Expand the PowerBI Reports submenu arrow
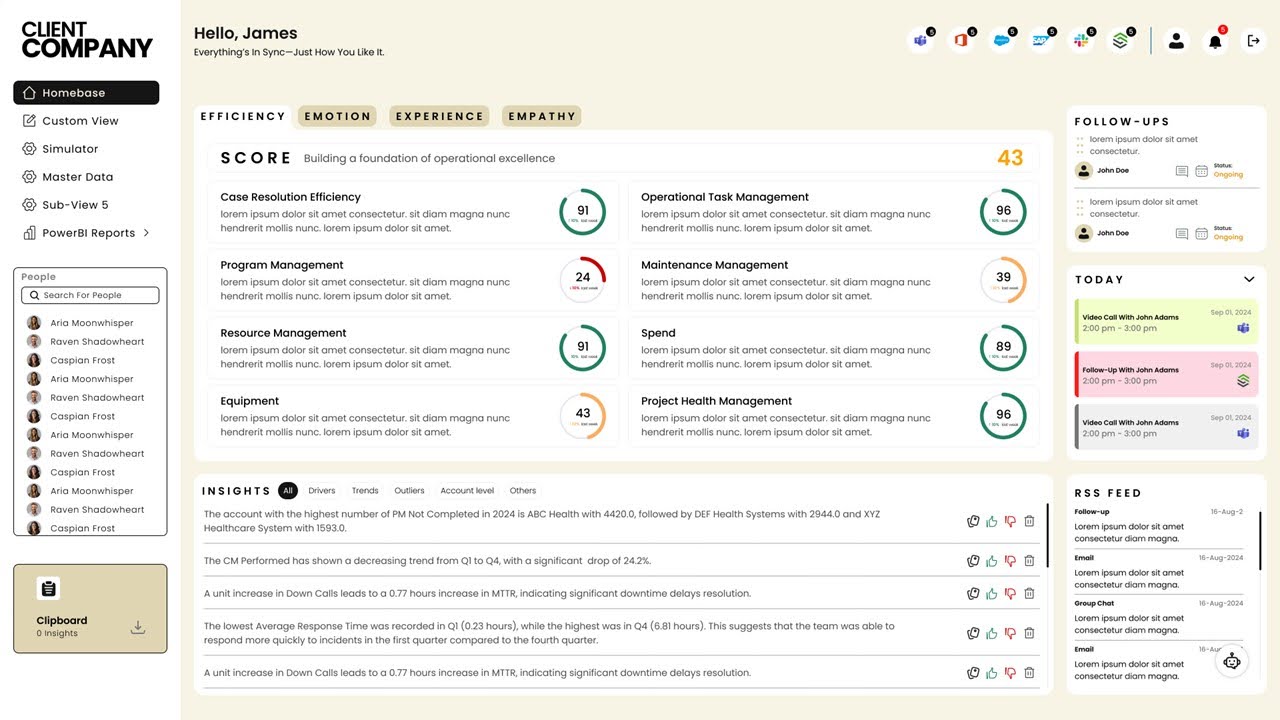 (x=147, y=233)
